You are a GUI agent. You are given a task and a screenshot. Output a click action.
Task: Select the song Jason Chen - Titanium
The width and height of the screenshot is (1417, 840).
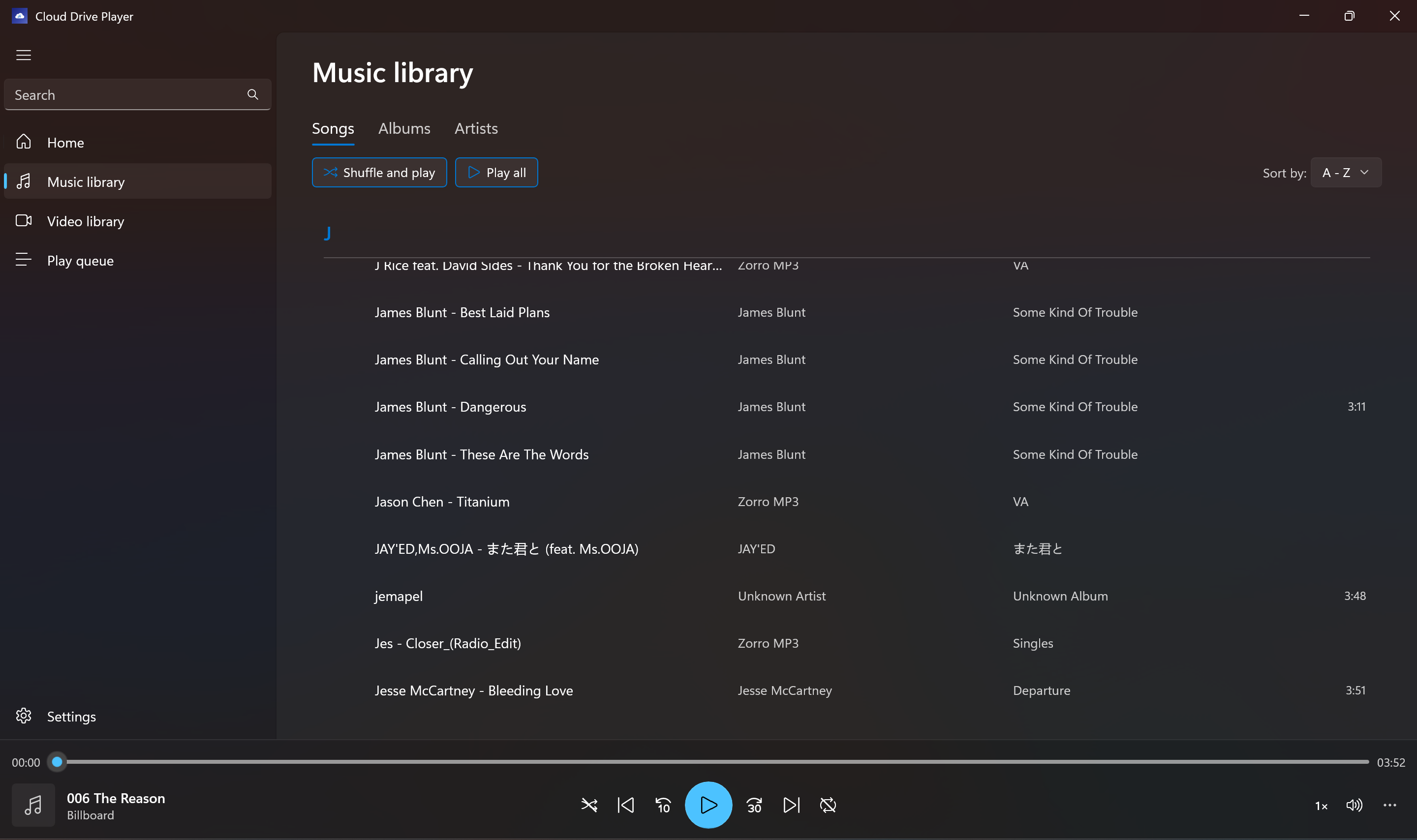pos(441,501)
